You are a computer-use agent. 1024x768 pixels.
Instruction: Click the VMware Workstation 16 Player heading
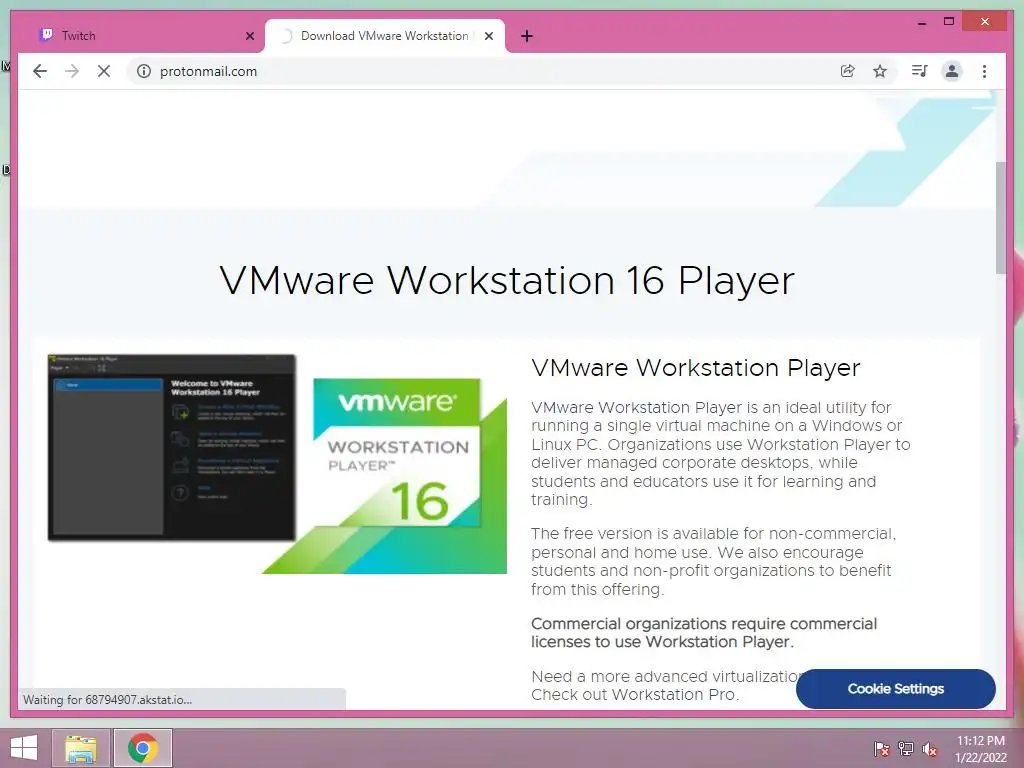pyautogui.click(x=507, y=280)
